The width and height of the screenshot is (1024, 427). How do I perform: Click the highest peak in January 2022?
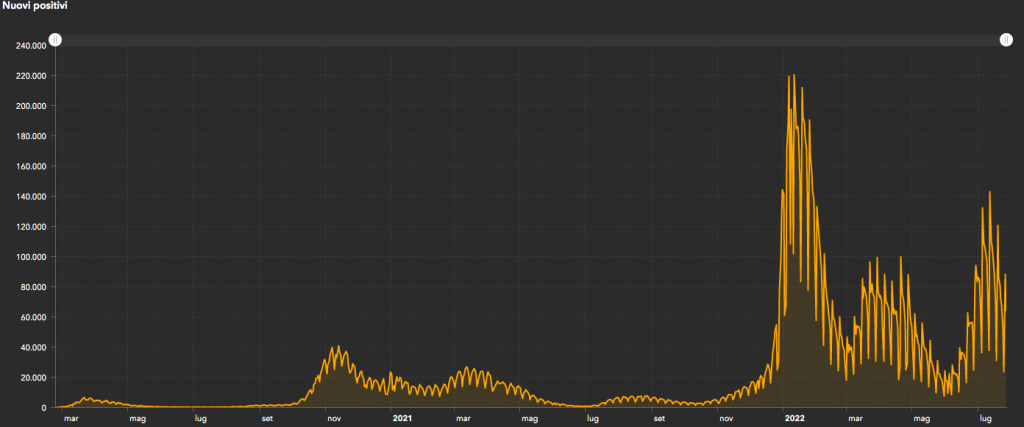click(793, 76)
